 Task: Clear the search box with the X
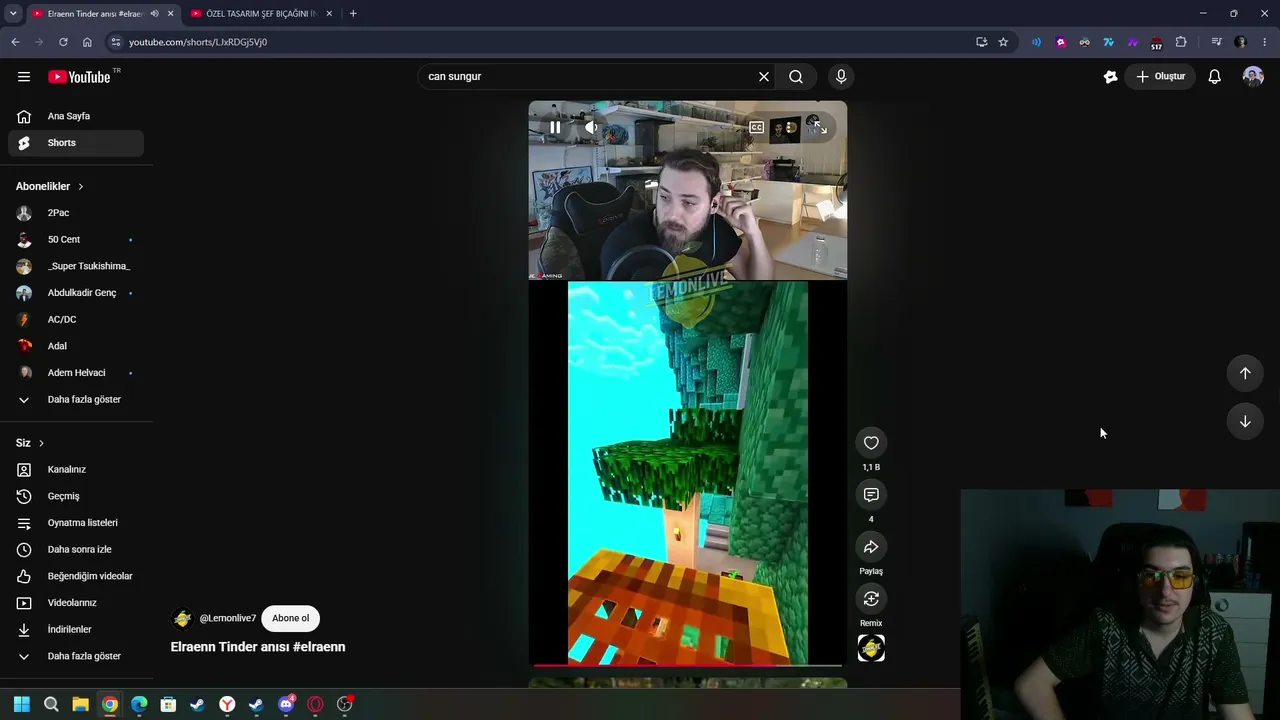(x=764, y=77)
